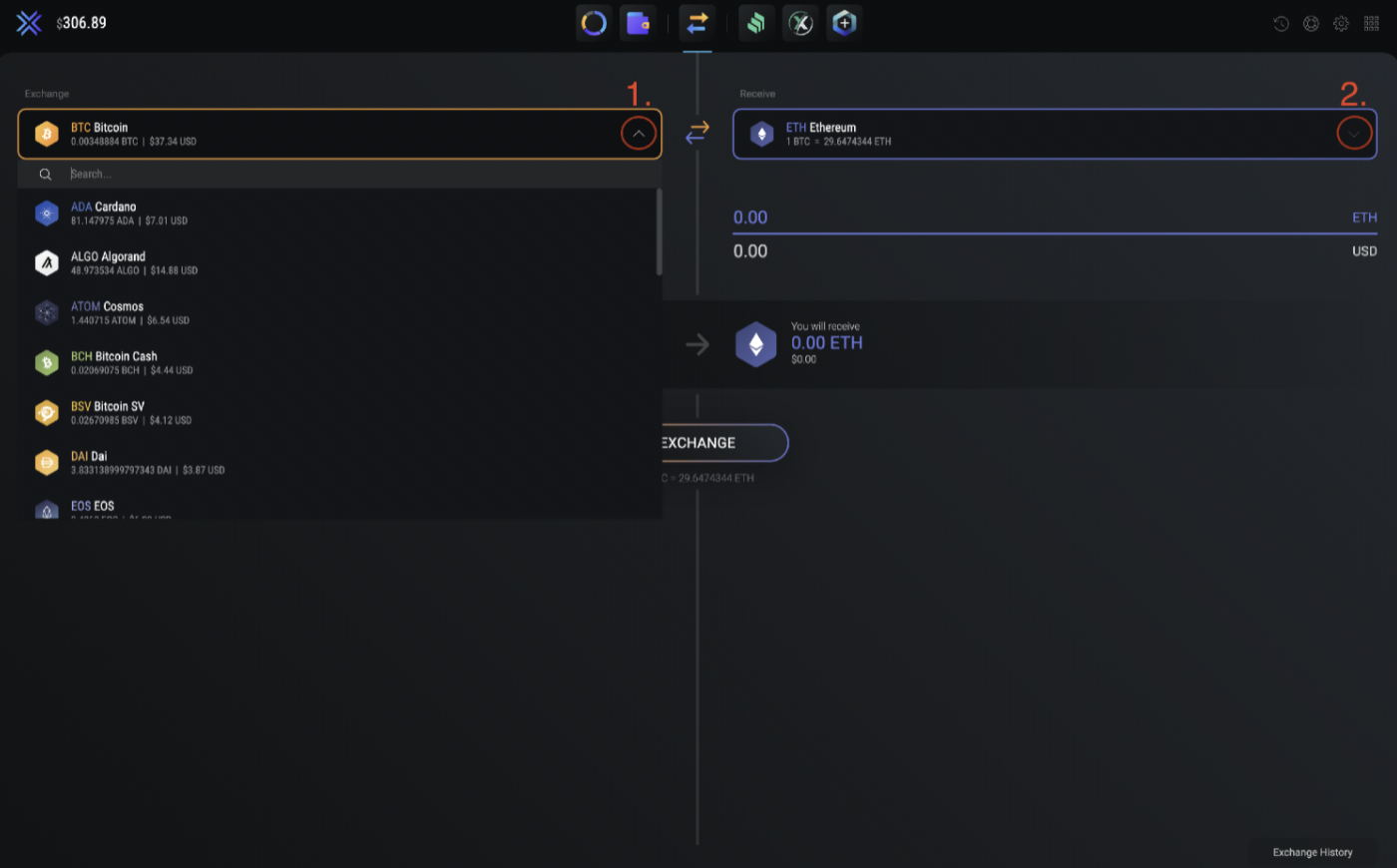The height and width of the screenshot is (868, 1397).
Task: Open the apps grid icon
Action: tap(1371, 23)
